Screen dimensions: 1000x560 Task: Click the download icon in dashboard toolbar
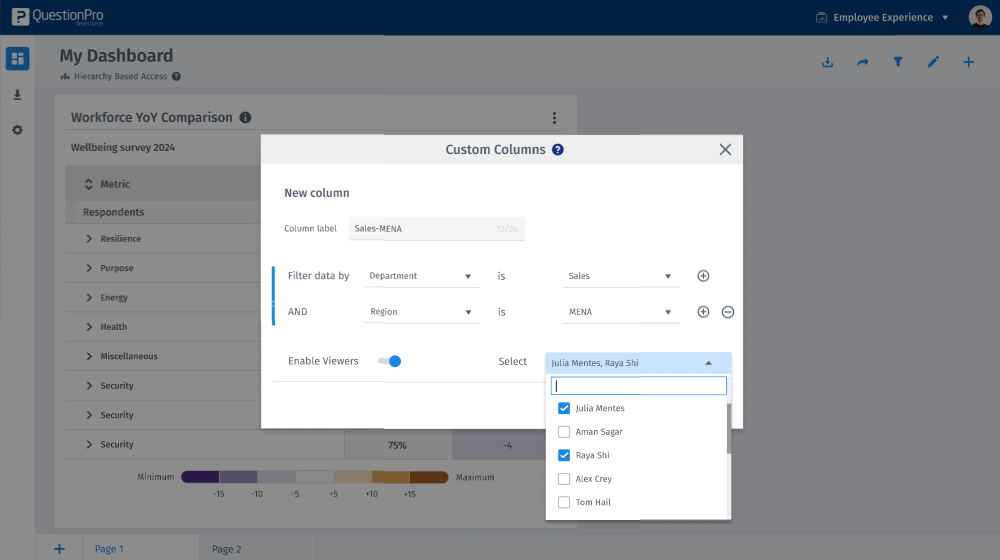tap(827, 63)
